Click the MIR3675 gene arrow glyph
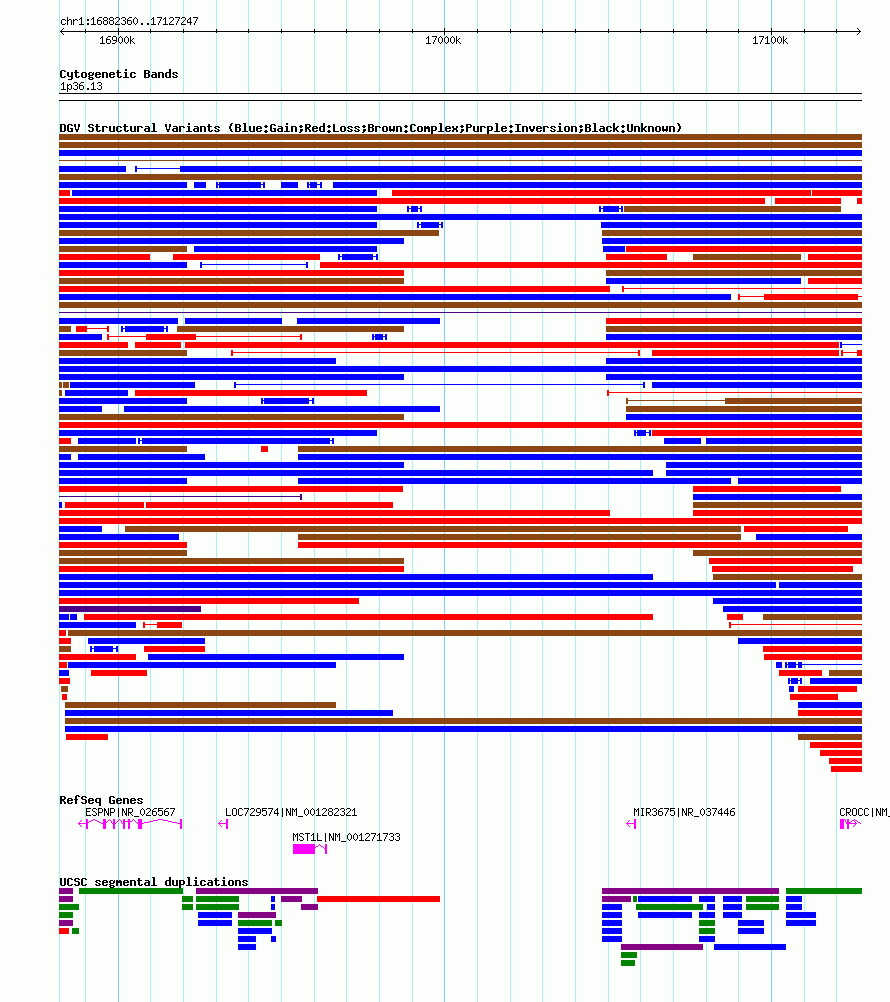The image size is (890, 1002). [x=631, y=824]
